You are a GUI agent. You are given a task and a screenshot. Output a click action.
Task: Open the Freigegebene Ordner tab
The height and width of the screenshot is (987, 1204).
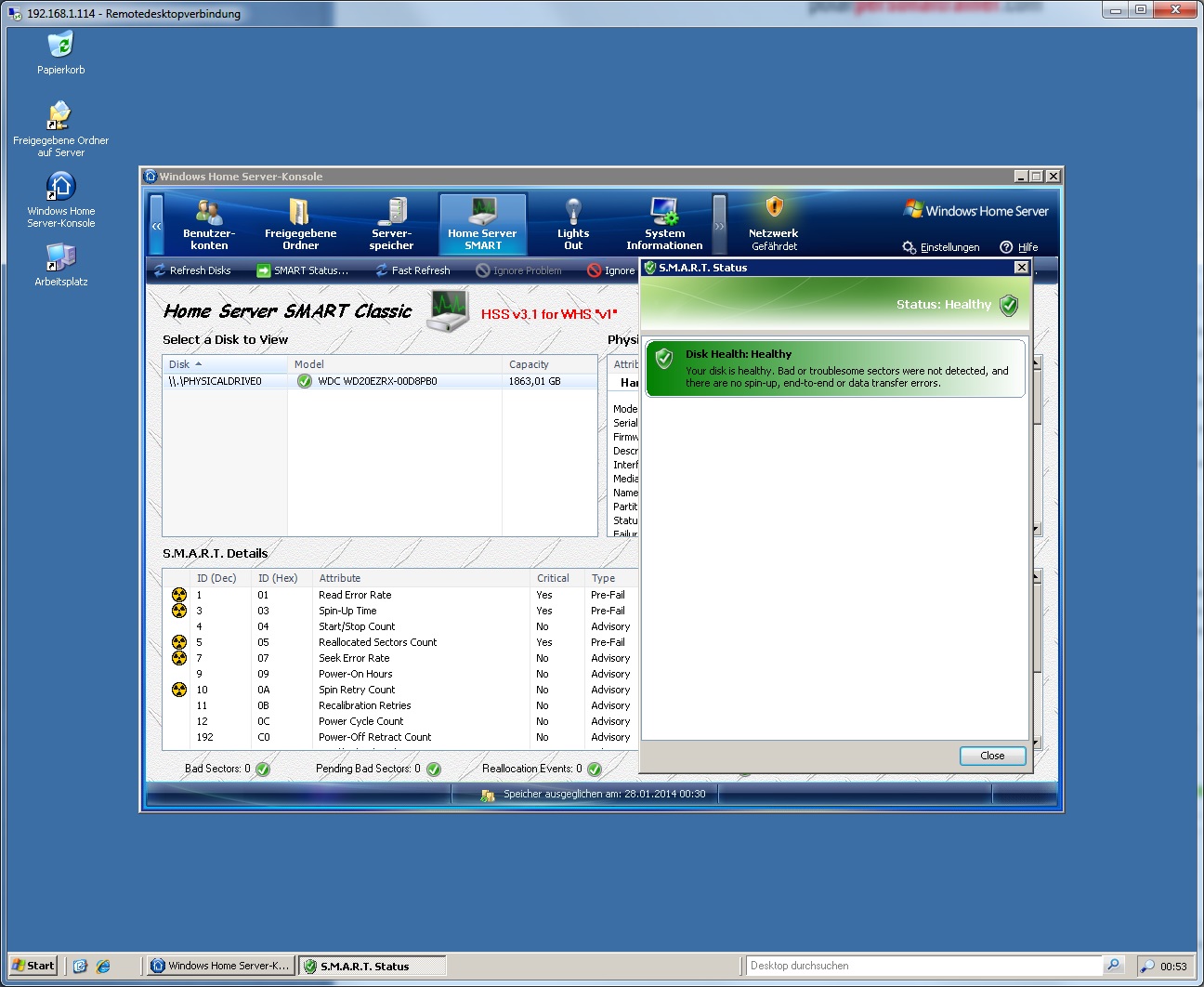[300, 224]
